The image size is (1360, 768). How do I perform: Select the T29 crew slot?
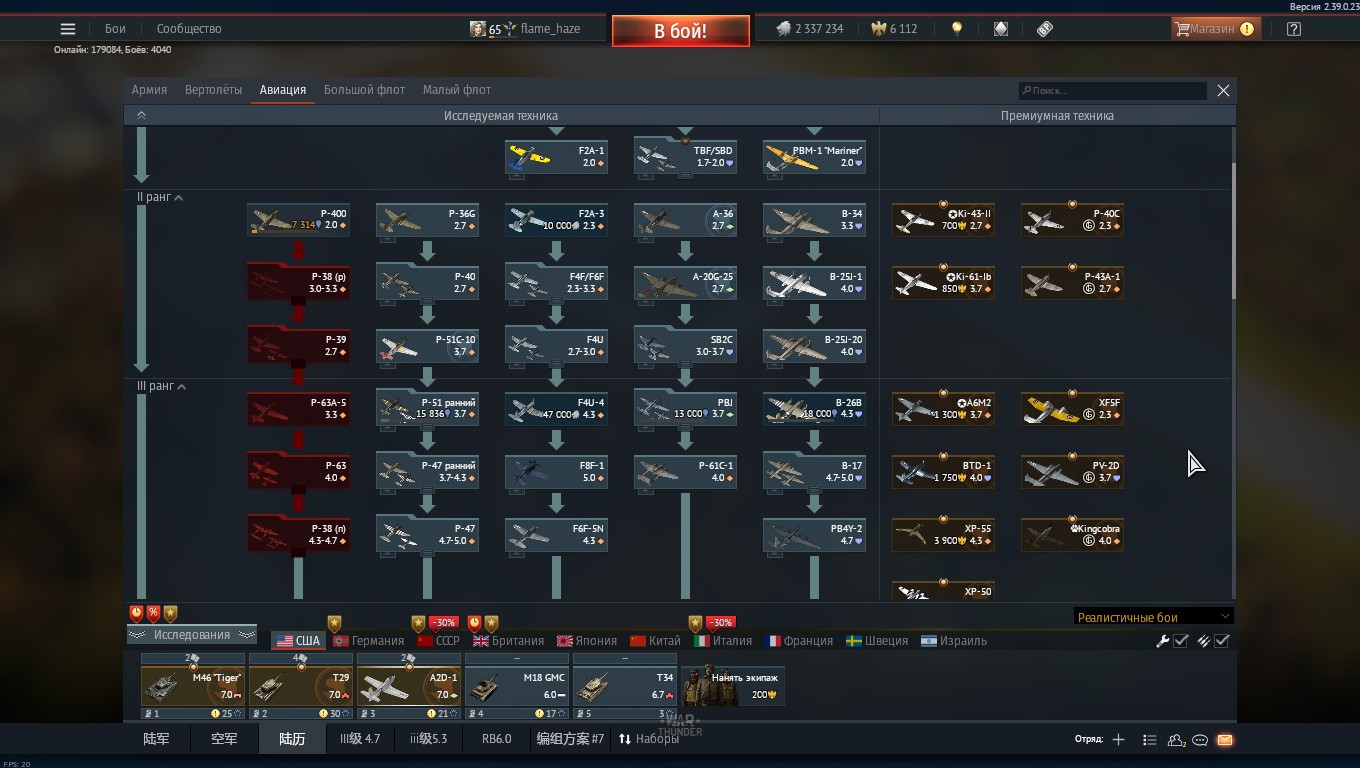[301, 687]
